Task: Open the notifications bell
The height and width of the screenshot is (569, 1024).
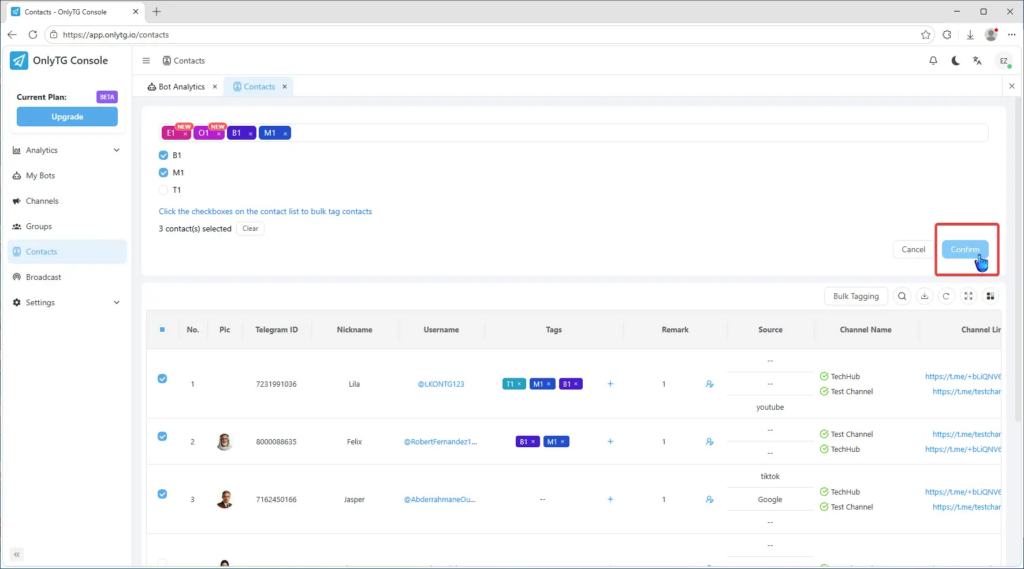Action: (x=933, y=61)
